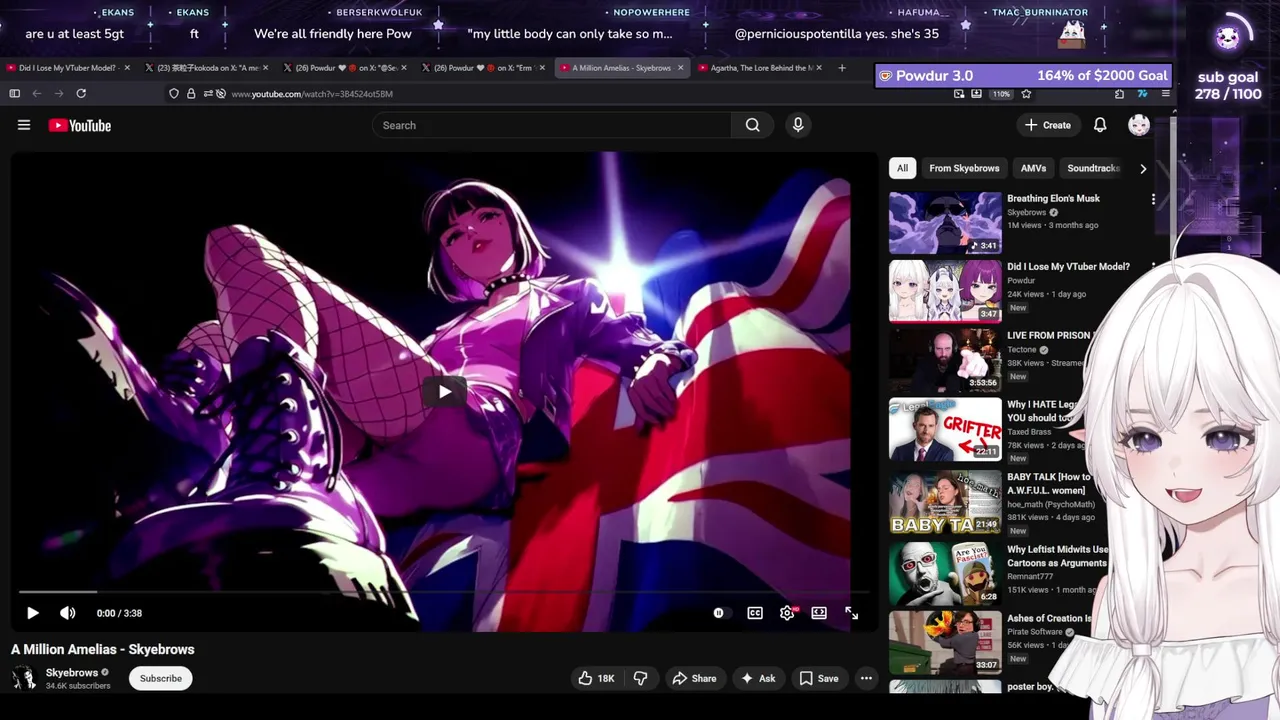This screenshot has width=1280, height=720.
Task: Go forward in browser
Action: pyautogui.click(x=59, y=93)
